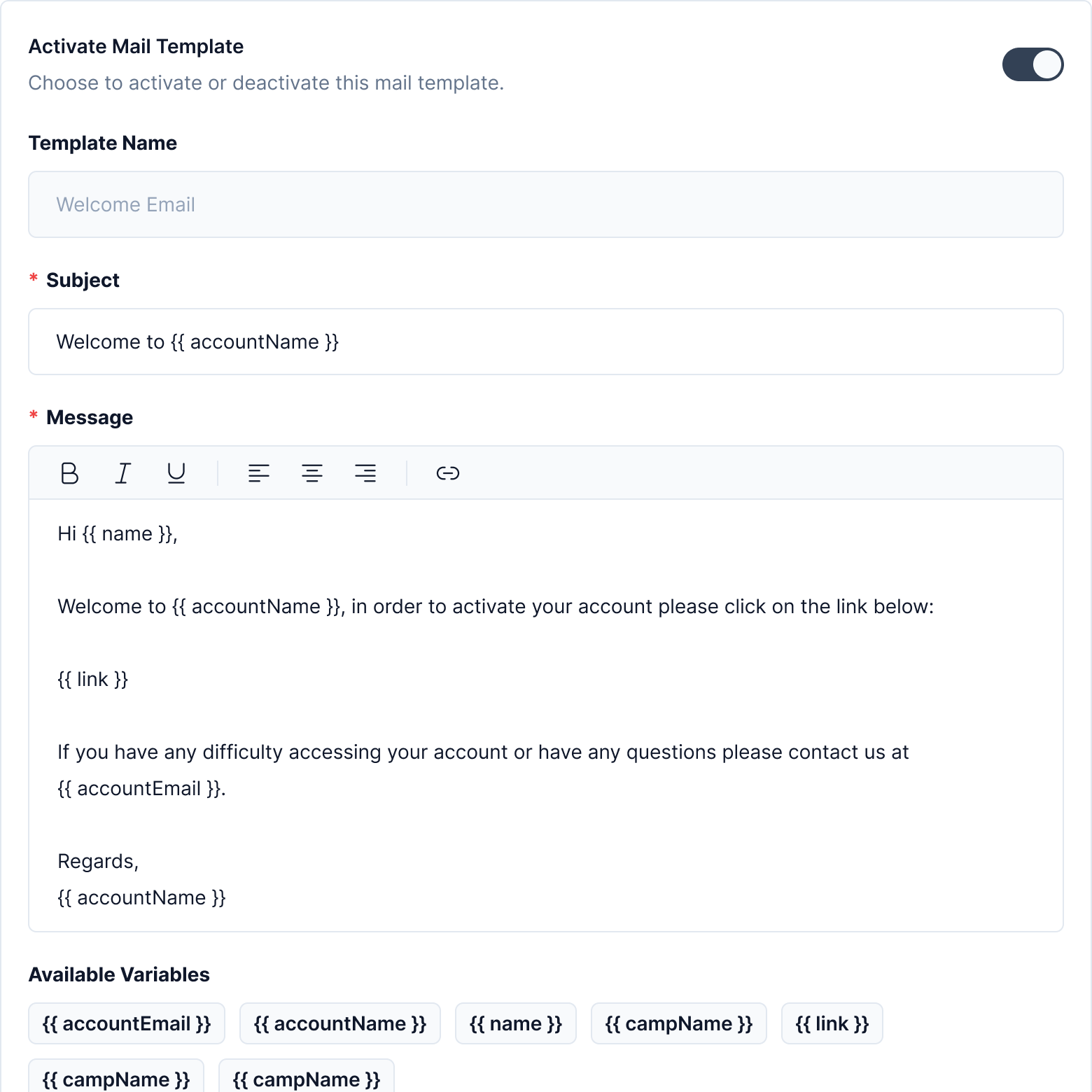Image resolution: width=1092 pixels, height=1092 pixels.
Task: Focus the Subject input field
Action: [x=546, y=342]
